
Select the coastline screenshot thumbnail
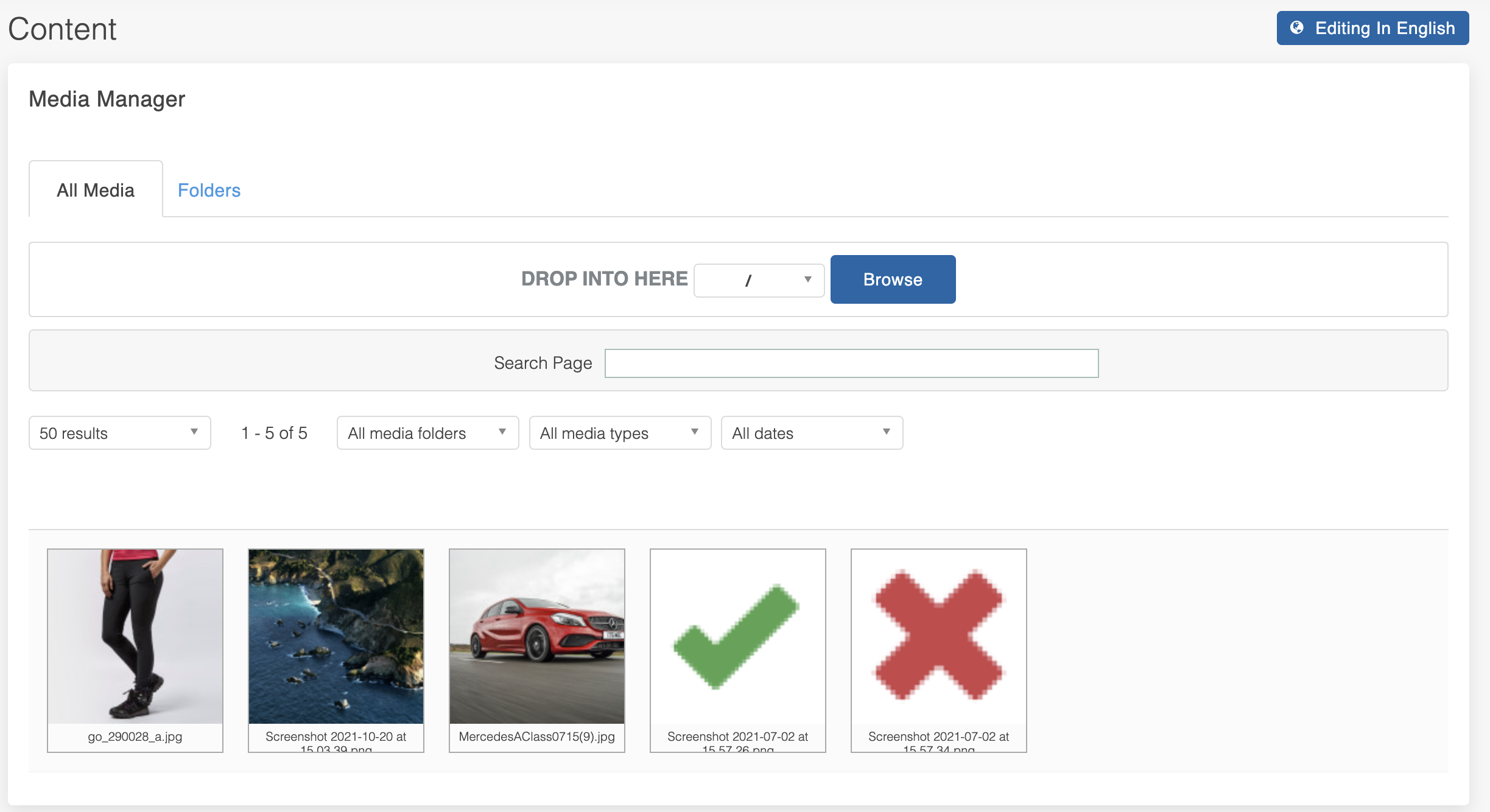click(336, 636)
